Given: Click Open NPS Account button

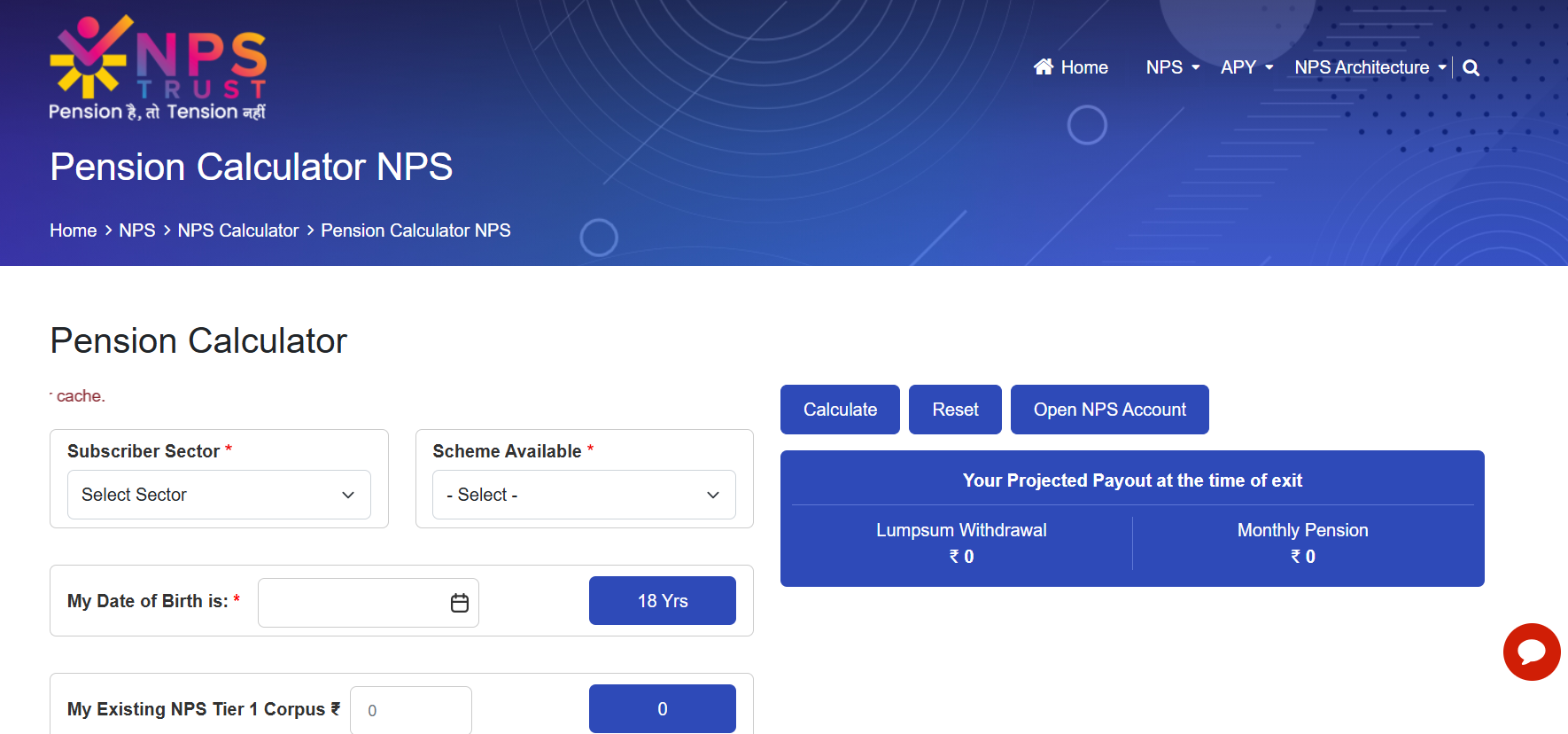Looking at the screenshot, I should pyautogui.click(x=1110, y=410).
